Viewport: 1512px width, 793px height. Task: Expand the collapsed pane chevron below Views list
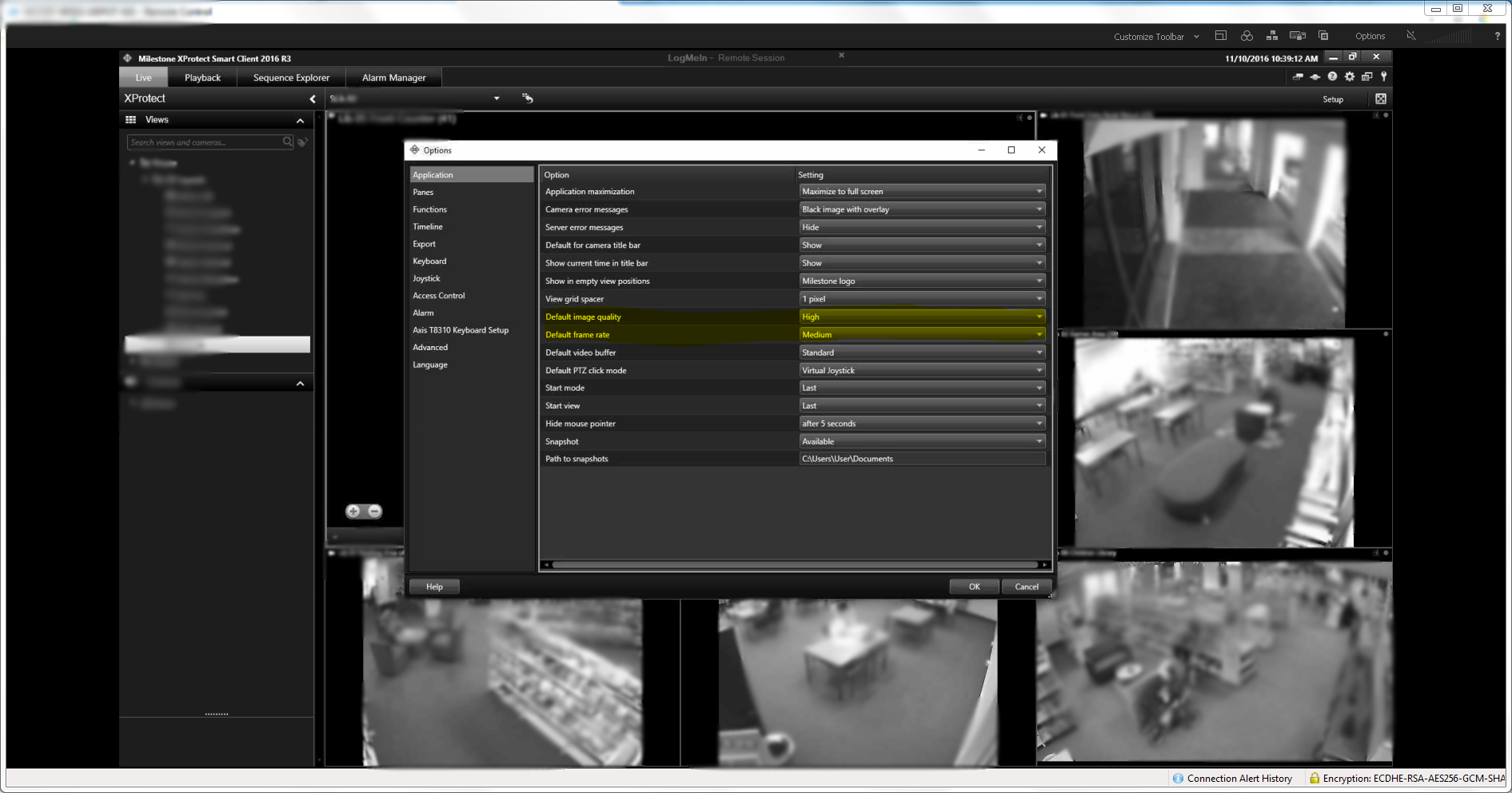point(300,384)
